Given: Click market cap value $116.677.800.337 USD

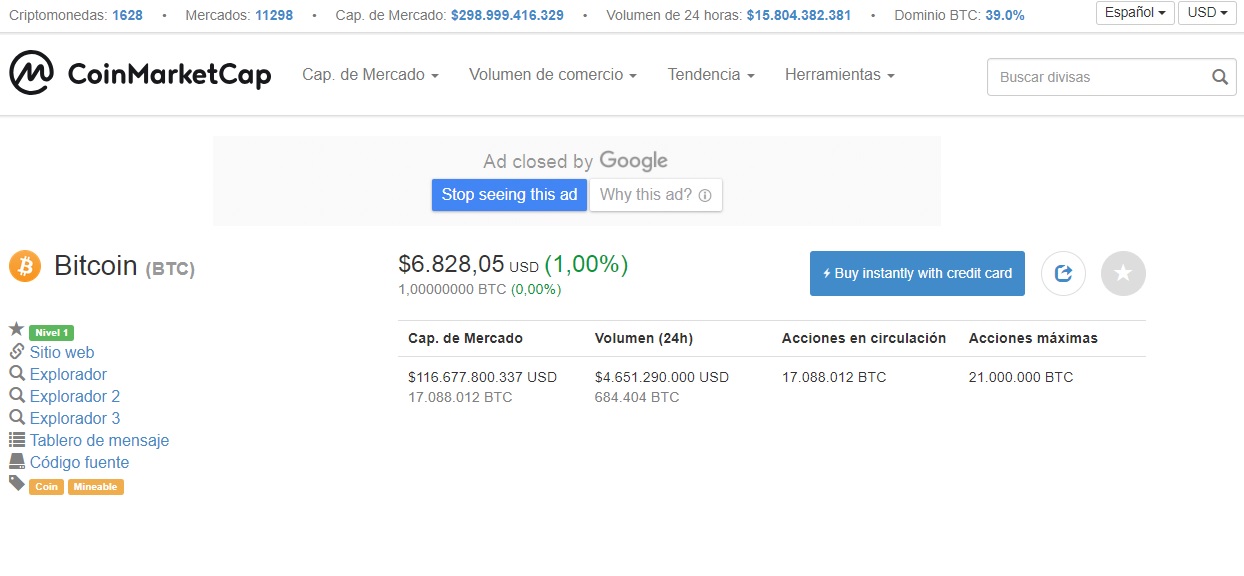Looking at the screenshot, I should coord(482,377).
